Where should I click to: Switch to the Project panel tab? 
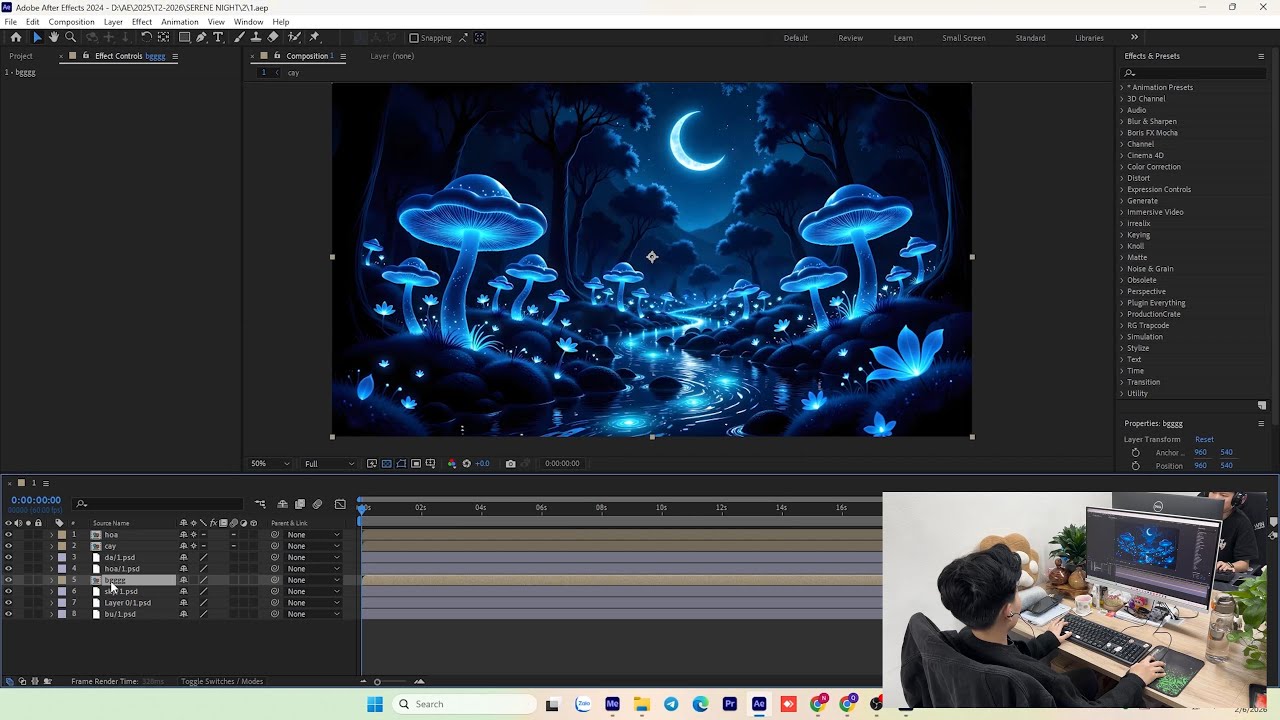21,56
